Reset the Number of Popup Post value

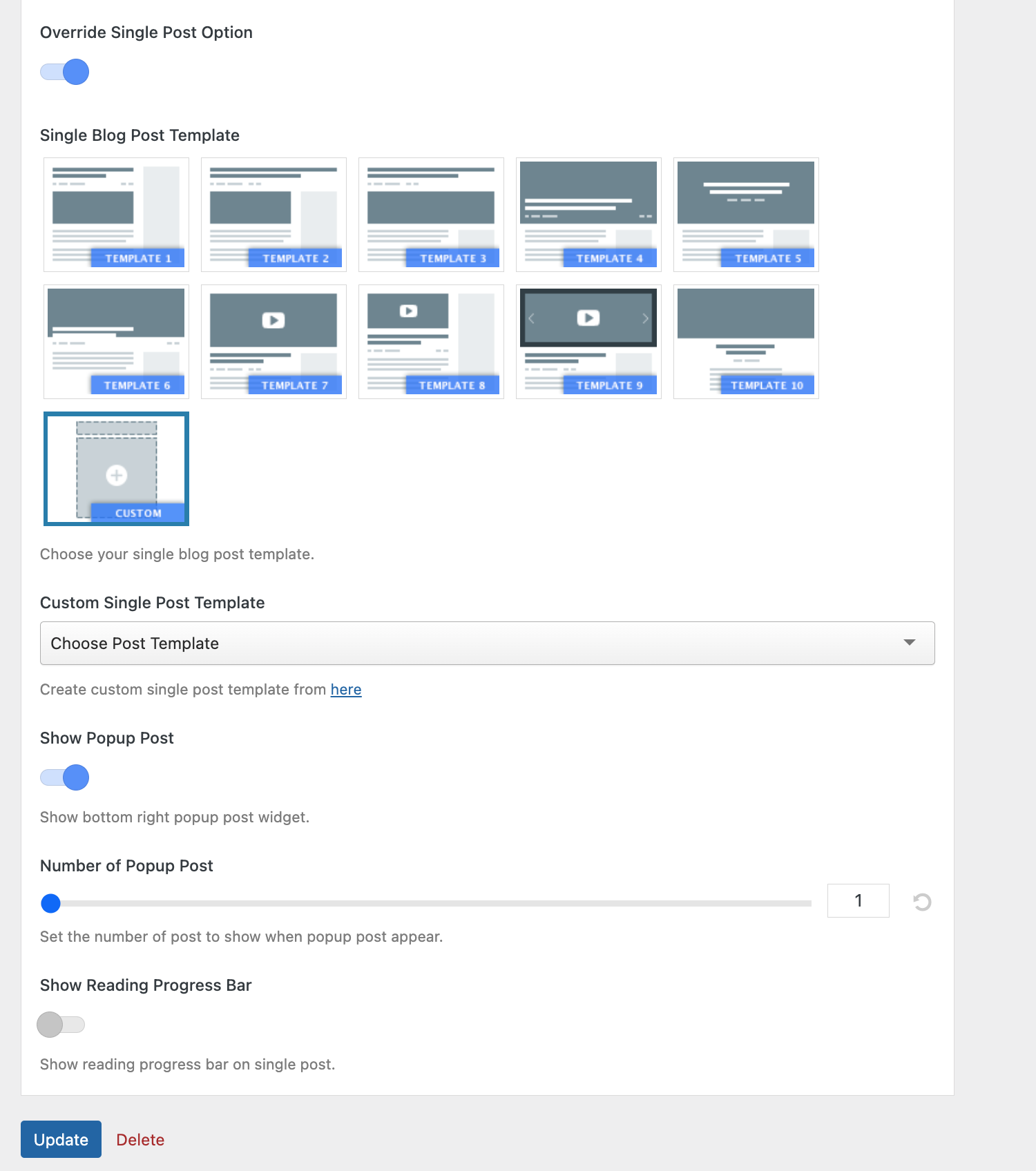point(922,902)
